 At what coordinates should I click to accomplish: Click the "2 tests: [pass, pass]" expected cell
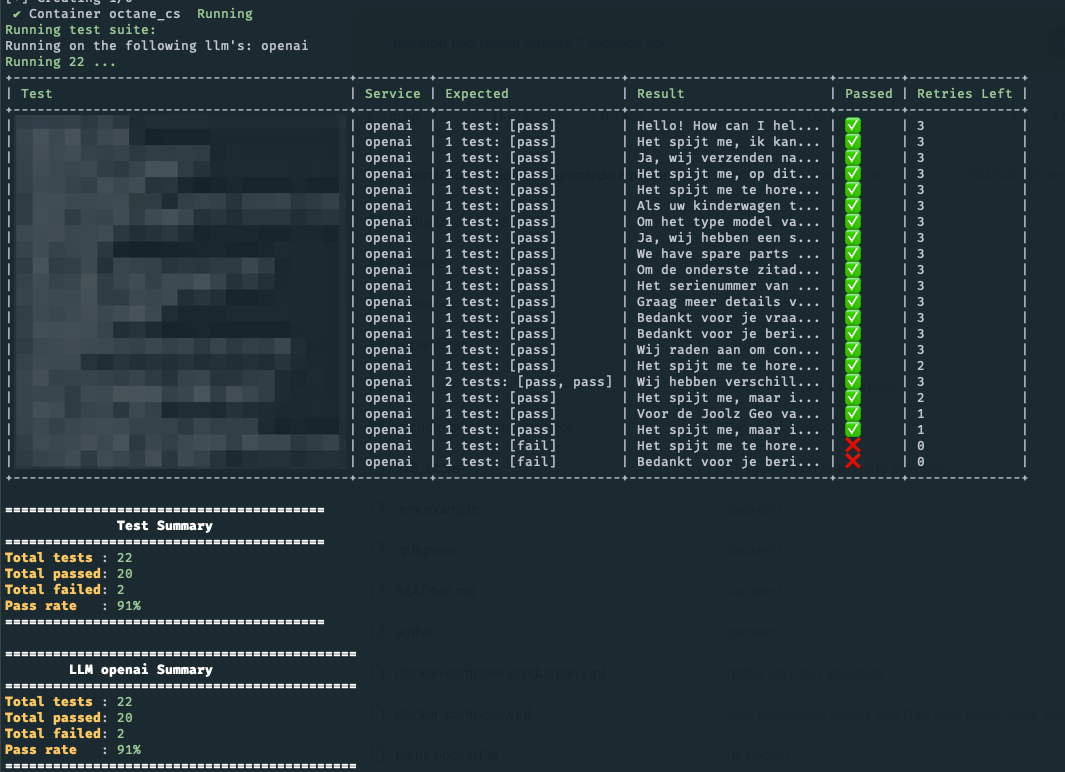[x=529, y=382]
